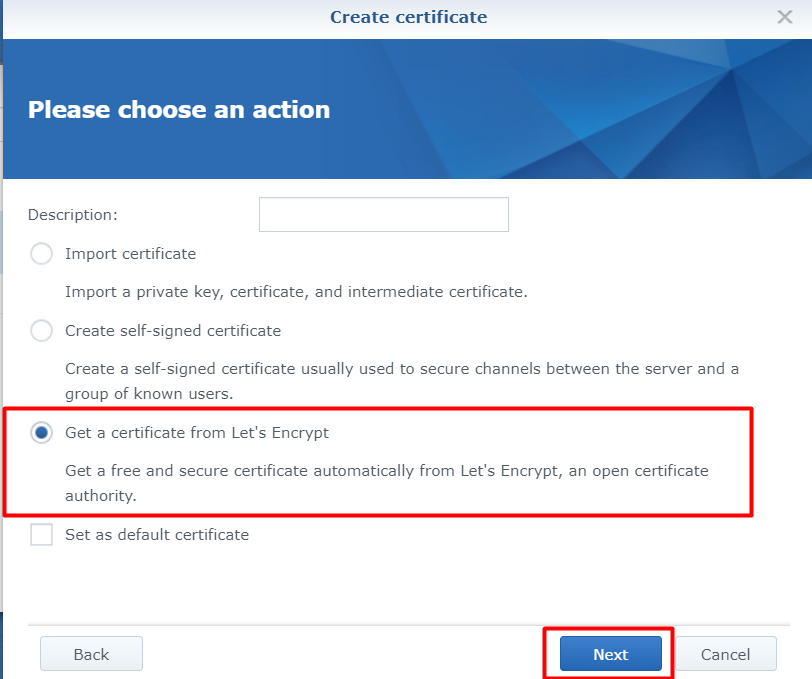The height and width of the screenshot is (679, 812).
Task: Focus the Description text field
Action: pyautogui.click(x=384, y=214)
